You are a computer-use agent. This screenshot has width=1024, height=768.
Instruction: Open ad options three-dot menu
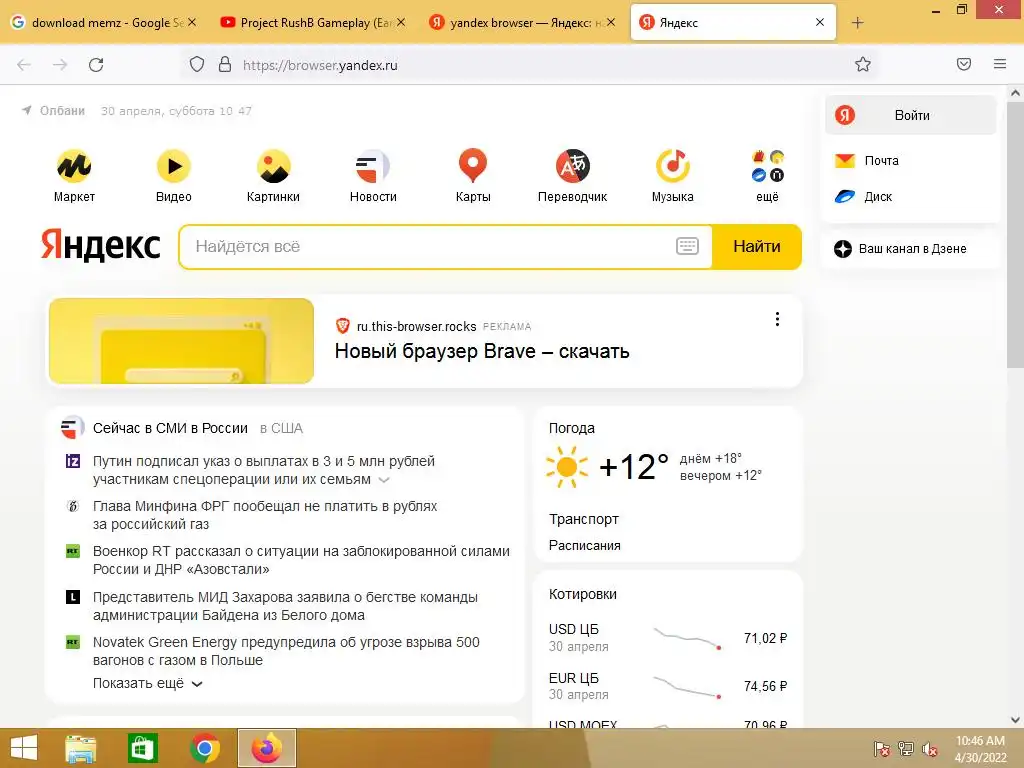[777, 319]
